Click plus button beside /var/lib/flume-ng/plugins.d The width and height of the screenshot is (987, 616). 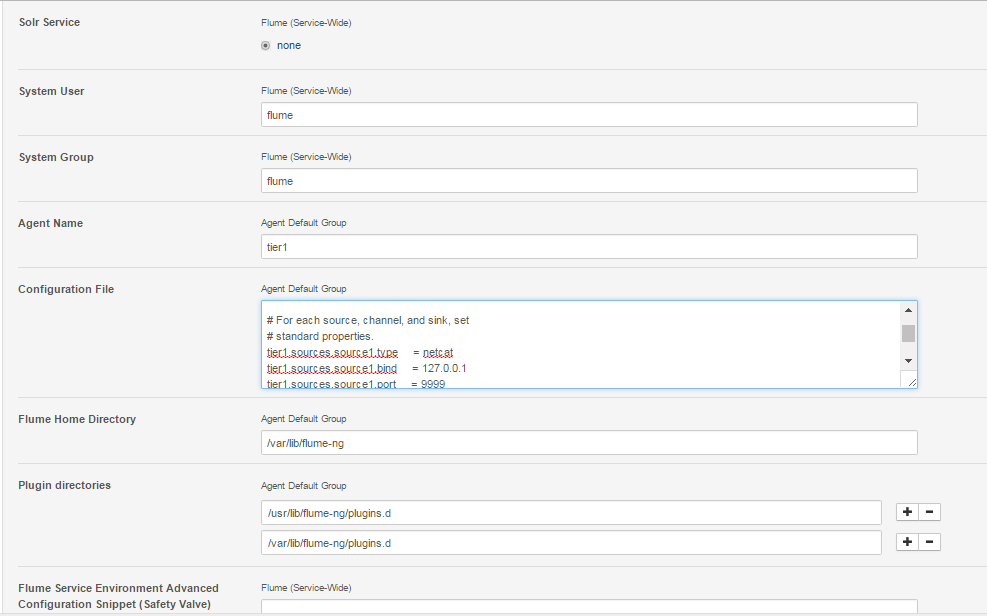907,542
